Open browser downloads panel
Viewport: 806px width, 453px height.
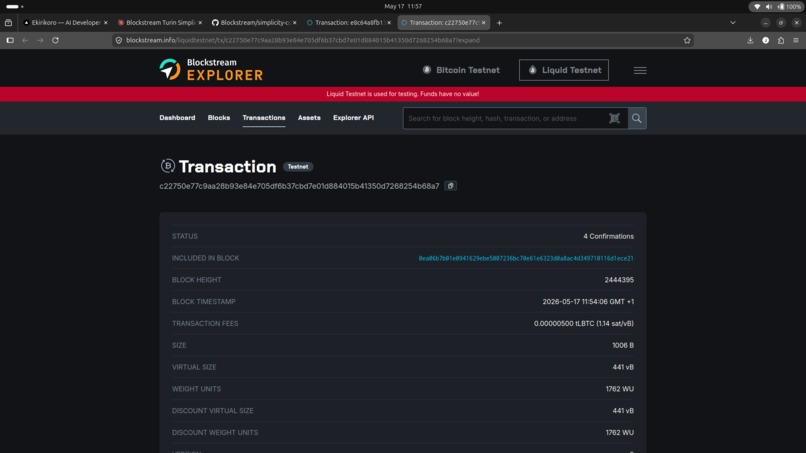click(750, 40)
